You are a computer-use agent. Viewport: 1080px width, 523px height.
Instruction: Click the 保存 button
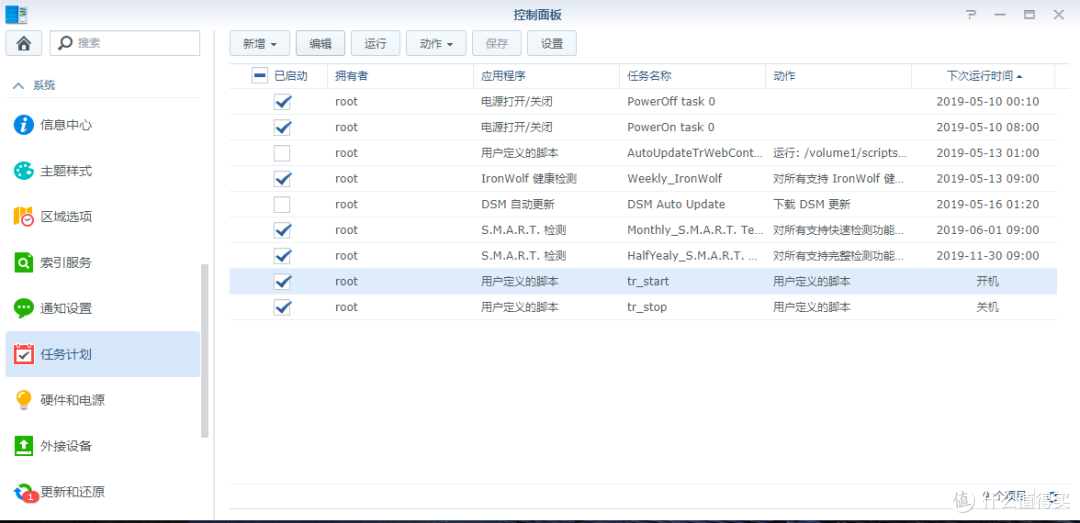click(497, 43)
